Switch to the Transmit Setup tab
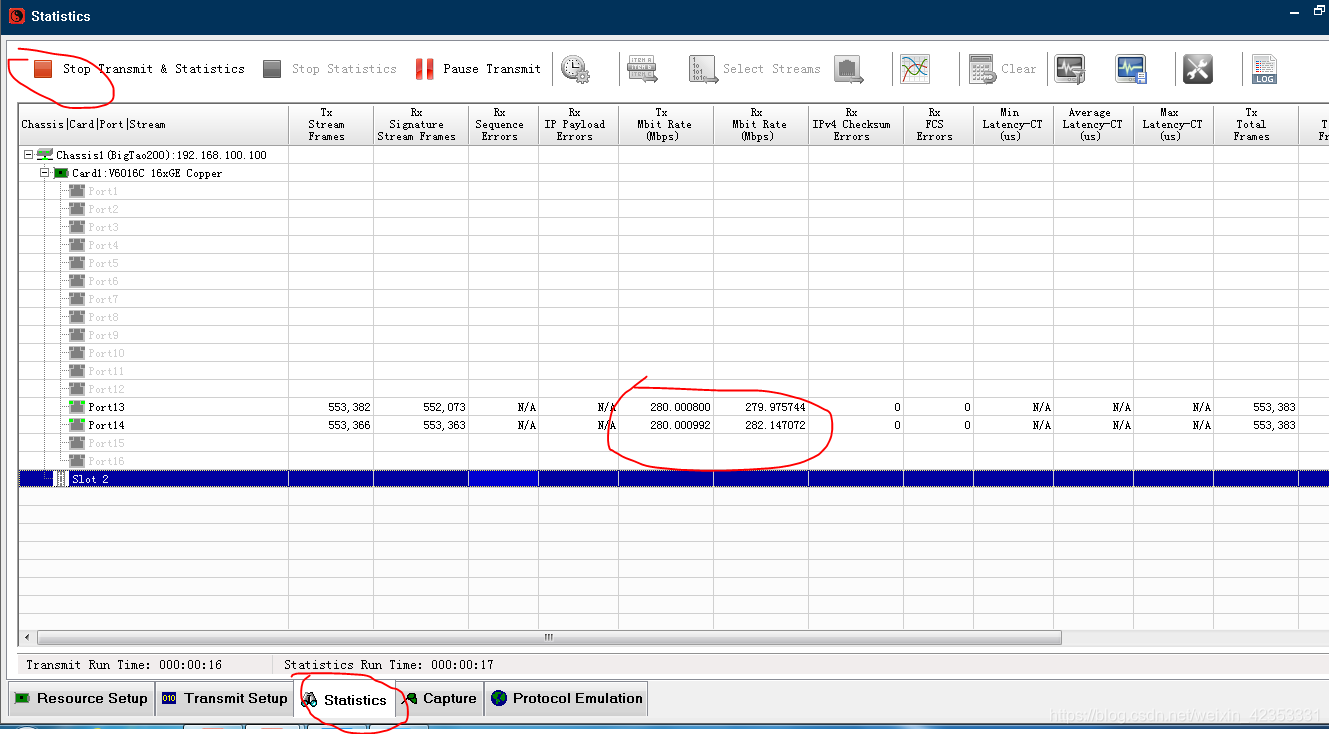The image size is (1329, 734). tap(225, 699)
